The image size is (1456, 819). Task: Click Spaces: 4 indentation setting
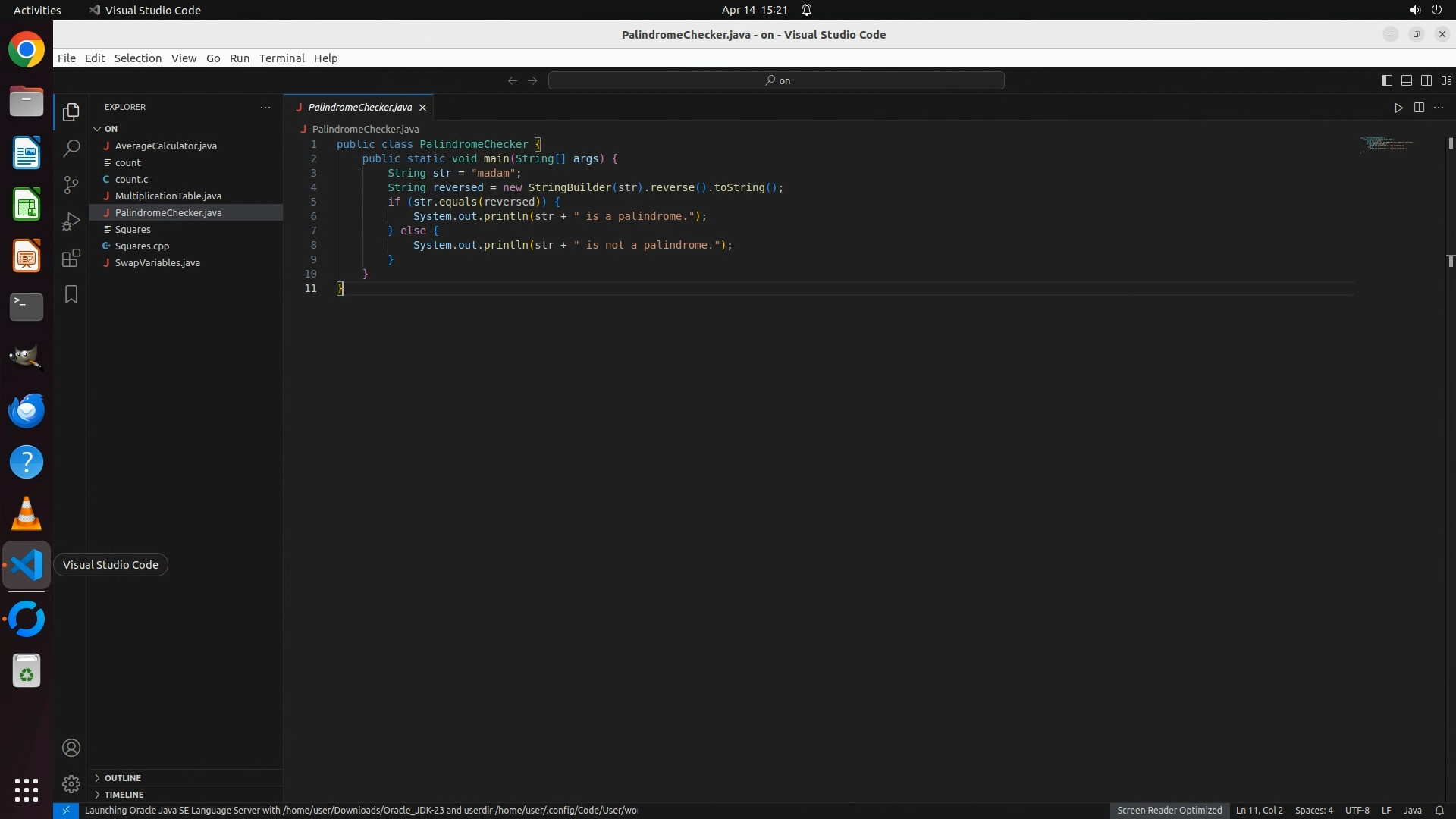coord(1313,810)
